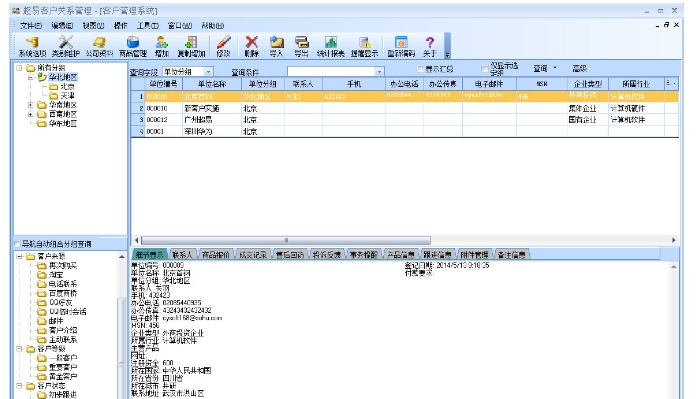The height and width of the screenshot is (399, 697).
Task: Click the 高级 button
Action: click(579, 68)
